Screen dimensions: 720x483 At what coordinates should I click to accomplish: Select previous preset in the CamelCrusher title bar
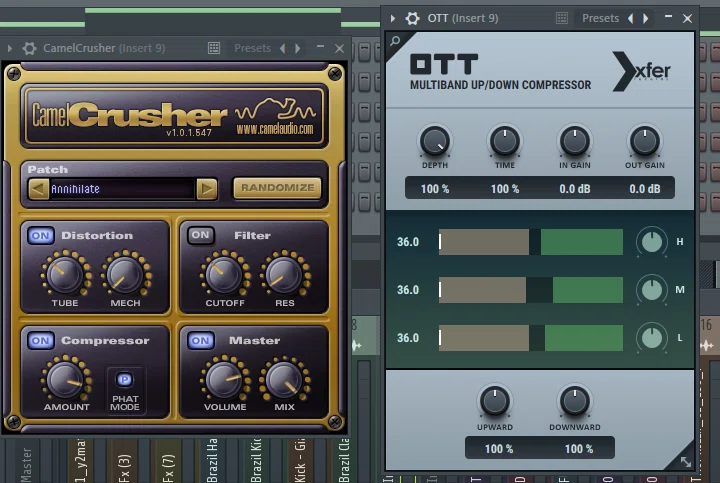pos(283,48)
